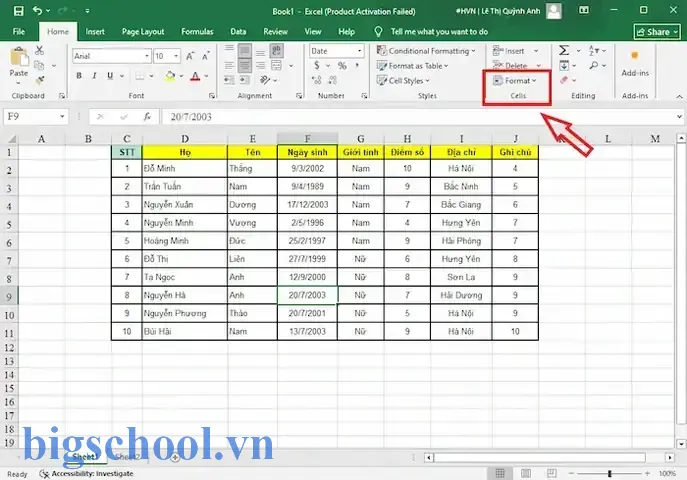Click the Save icon in the title bar
This screenshot has width=687, height=480.
tap(18, 11)
